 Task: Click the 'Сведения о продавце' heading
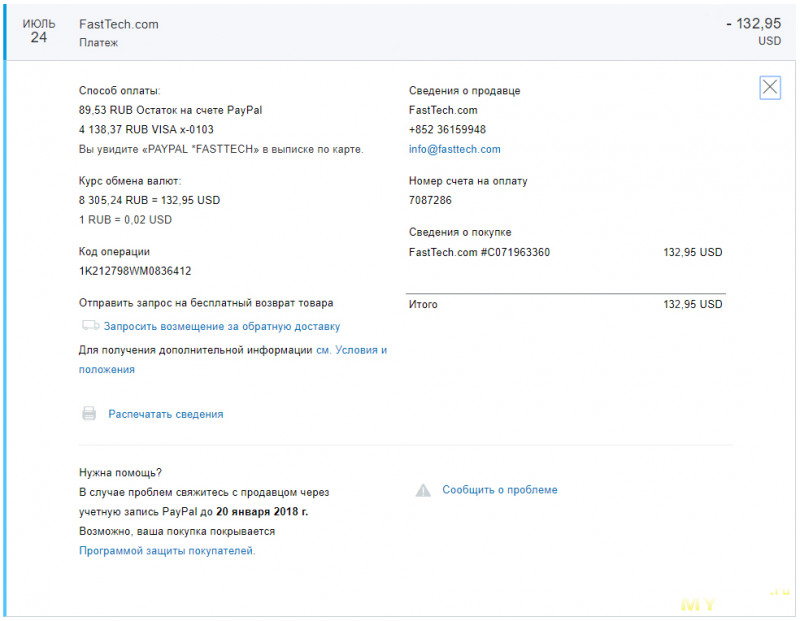coord(464,91)
